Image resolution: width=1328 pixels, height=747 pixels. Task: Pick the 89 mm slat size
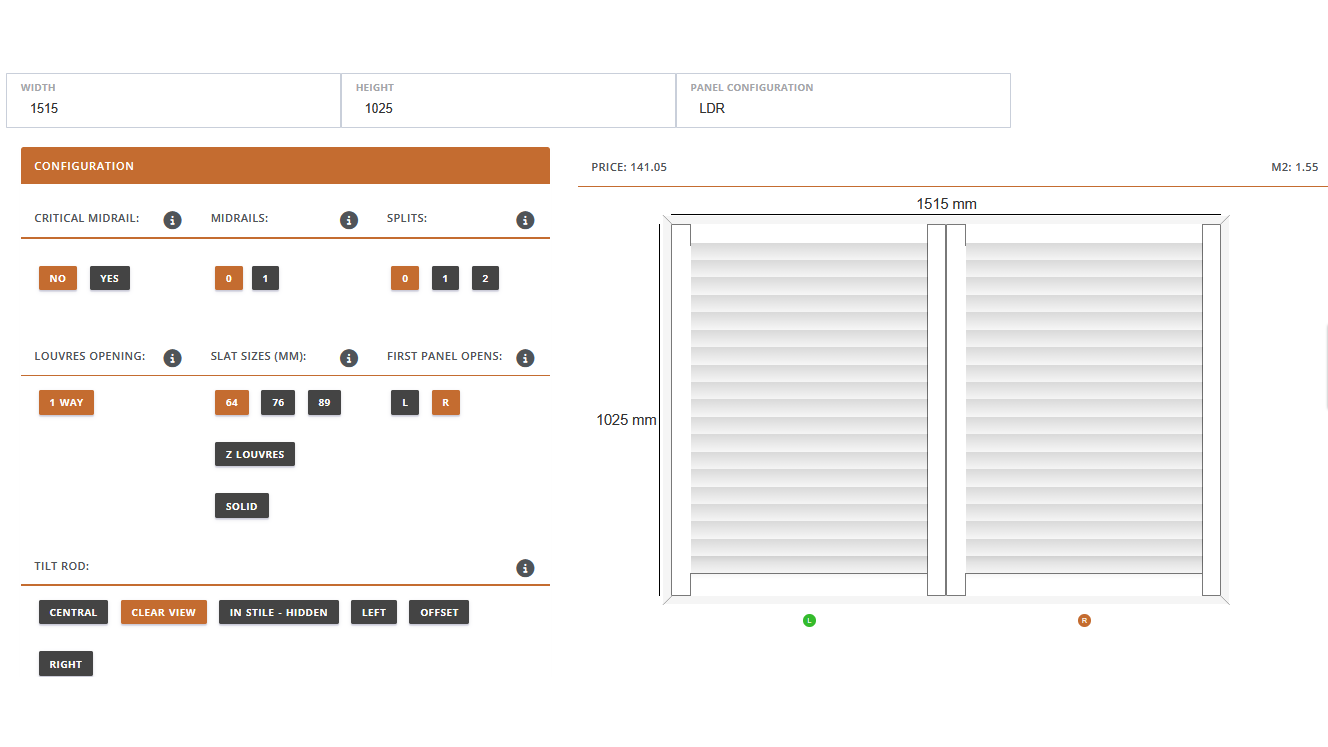tap(324, 402)
